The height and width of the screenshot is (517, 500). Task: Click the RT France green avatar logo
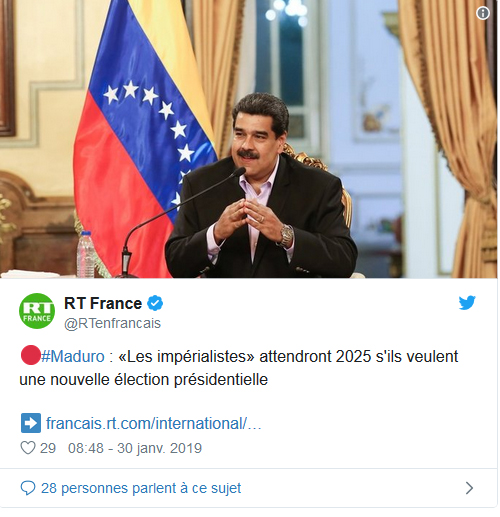pyautogui.click(x=37, y=311)
